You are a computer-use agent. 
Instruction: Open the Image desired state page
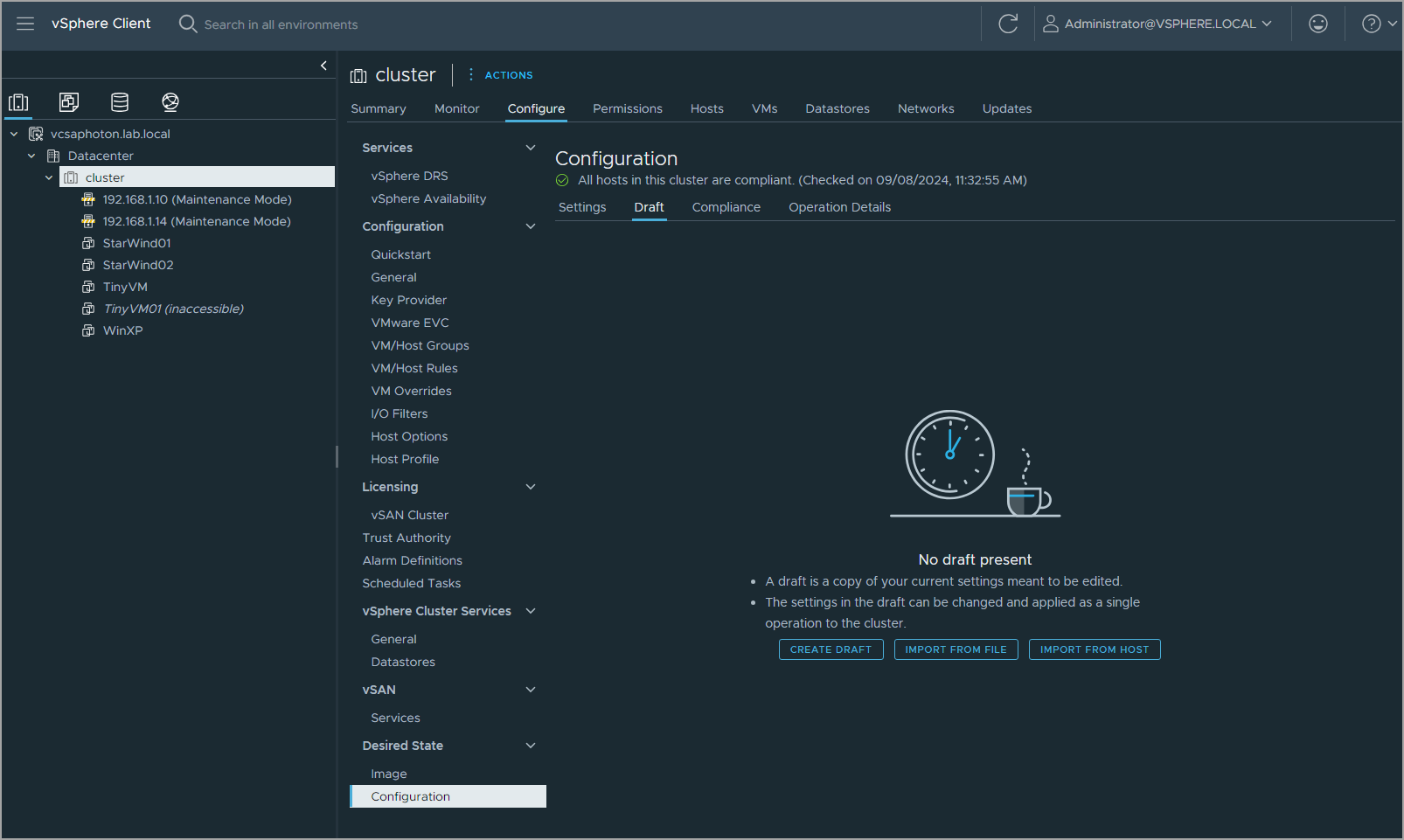point(389,774)
